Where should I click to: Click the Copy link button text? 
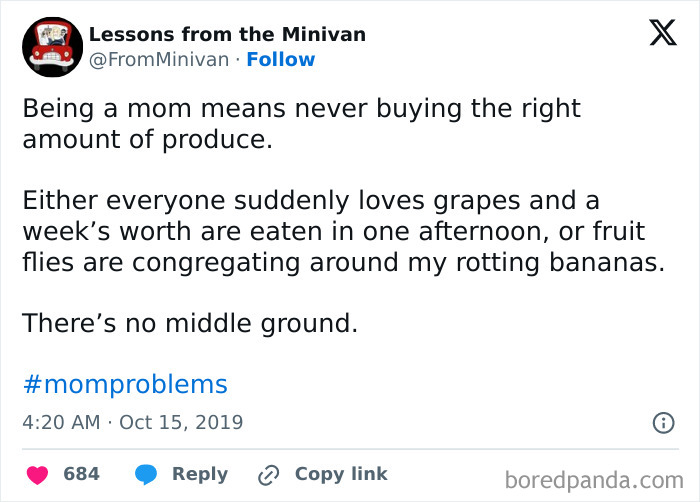340,474
